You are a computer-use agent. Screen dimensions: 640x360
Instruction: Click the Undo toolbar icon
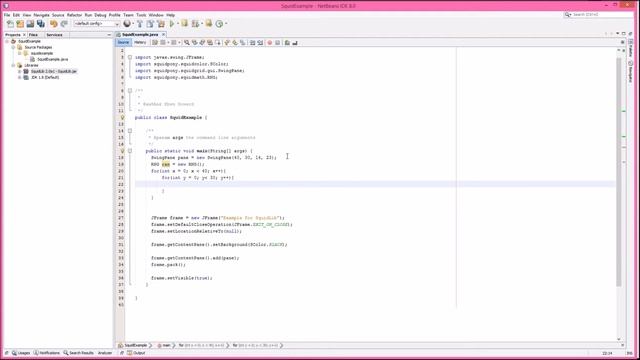[53, 24]
